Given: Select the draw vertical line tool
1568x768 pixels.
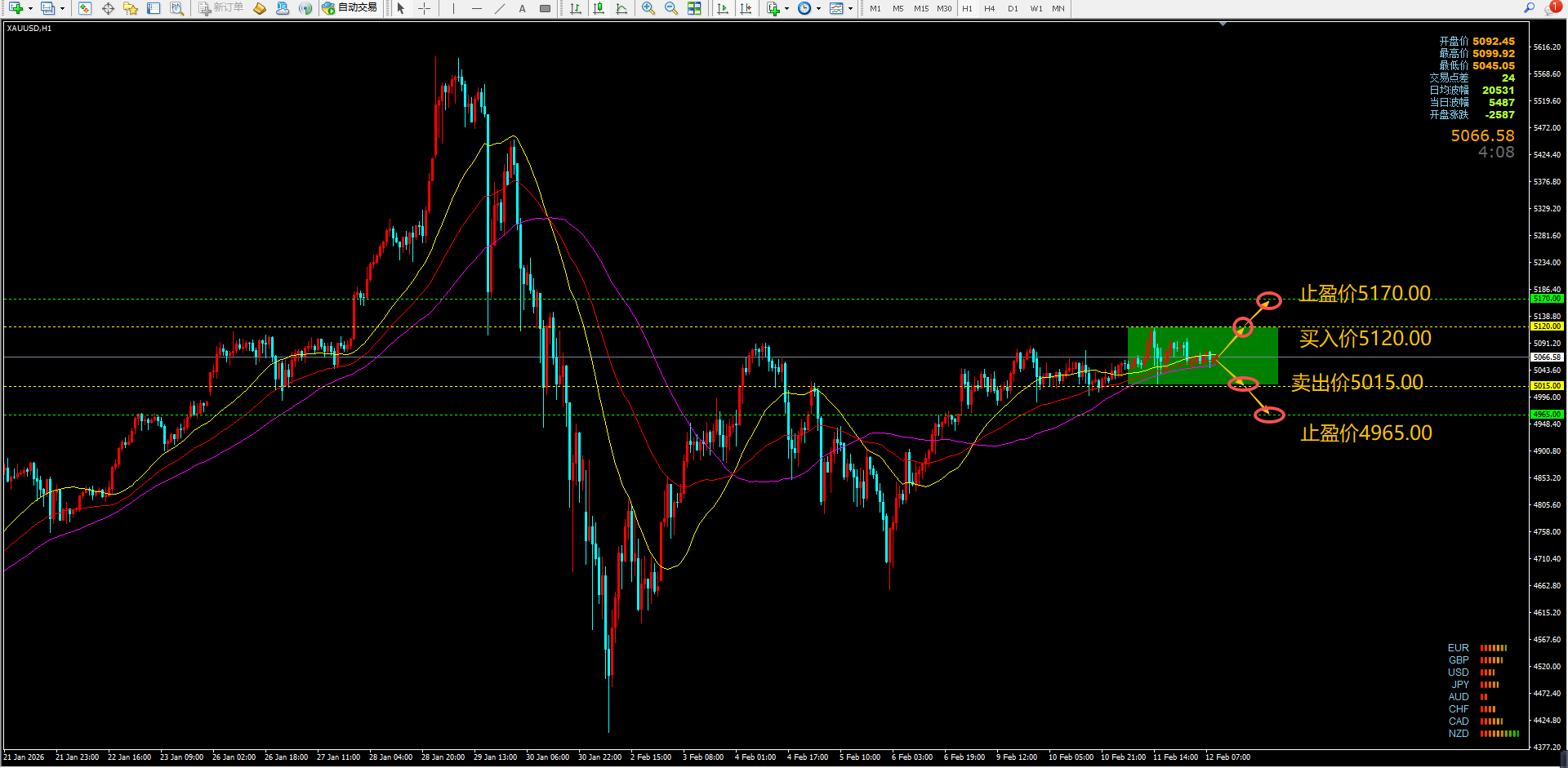Looking at the screenshot, I should click(453, 9).
